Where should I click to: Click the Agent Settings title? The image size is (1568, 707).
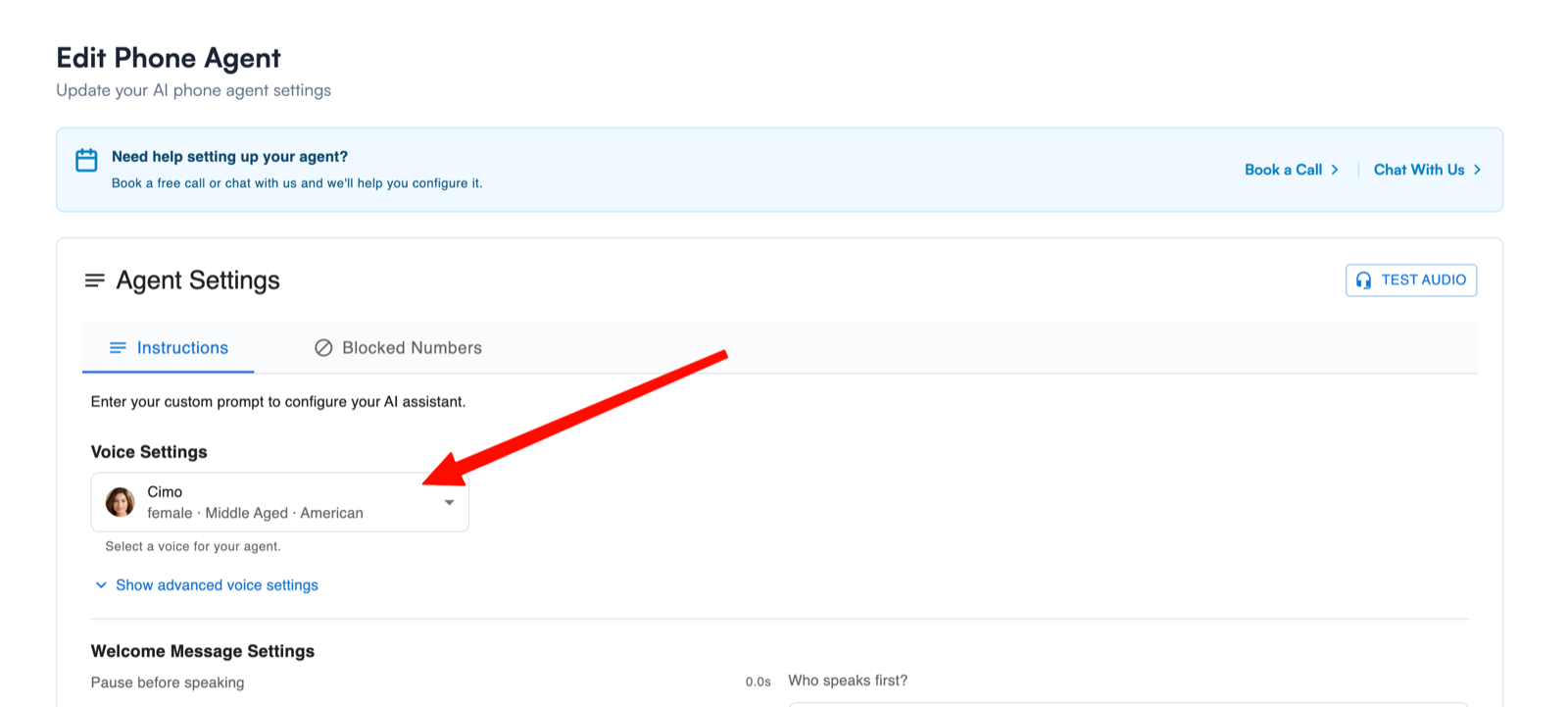pos(198,280)
